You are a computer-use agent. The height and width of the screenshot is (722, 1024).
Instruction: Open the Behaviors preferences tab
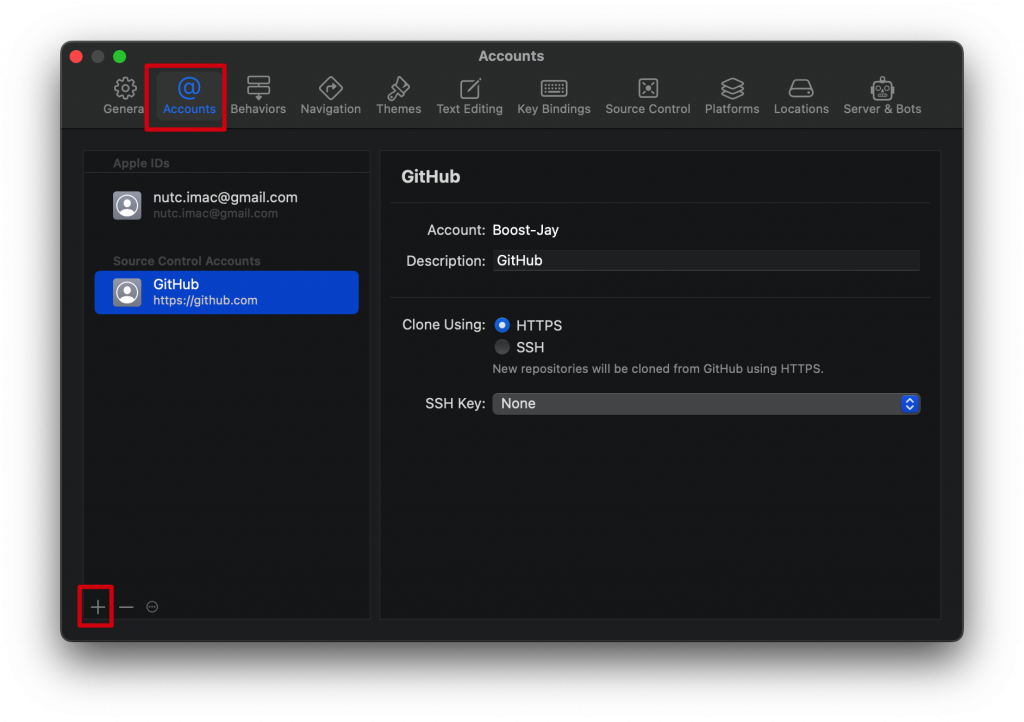[258, 96]
